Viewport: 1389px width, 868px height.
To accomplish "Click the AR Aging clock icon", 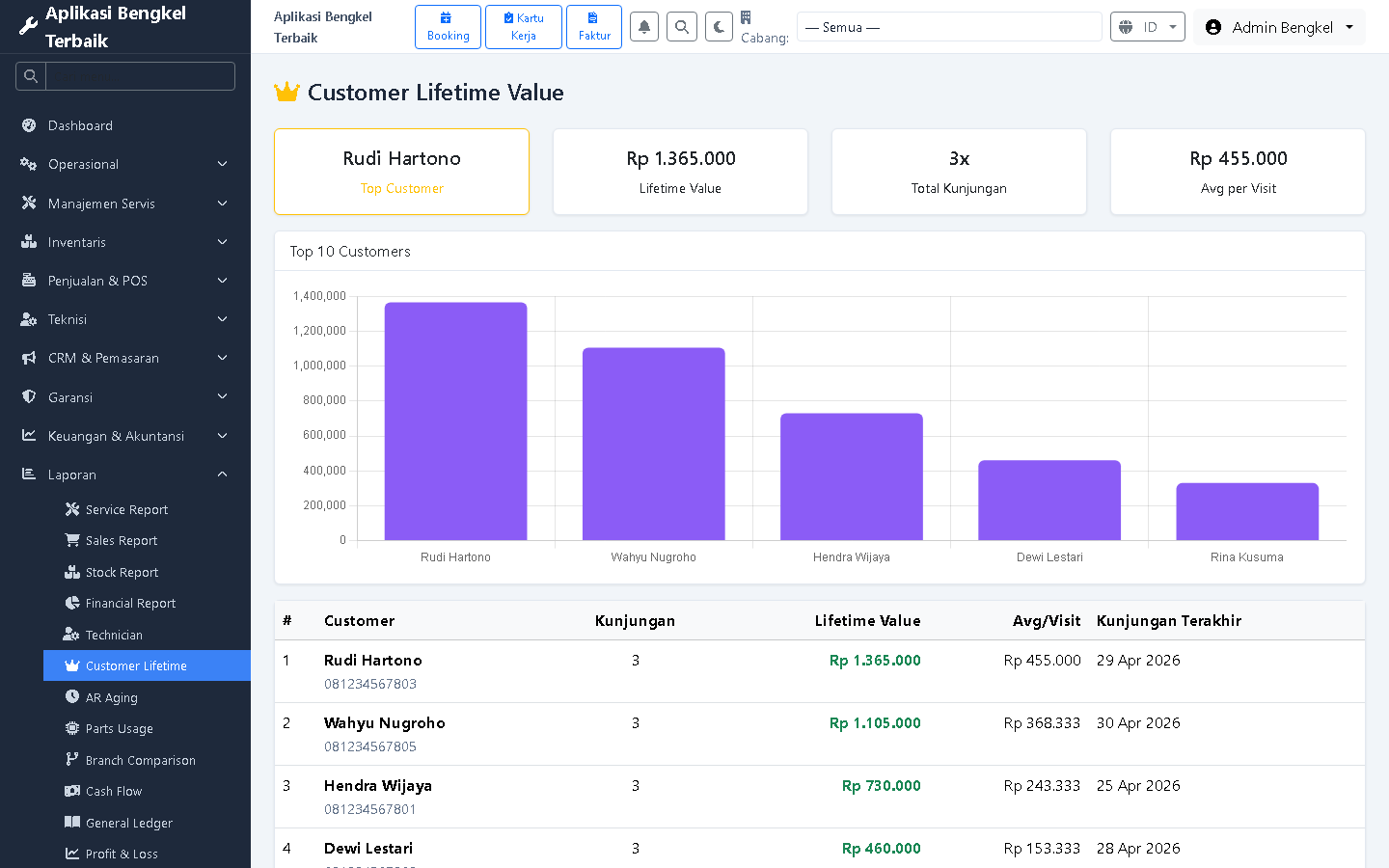I will pyautogui.click(x=72, y=697).
